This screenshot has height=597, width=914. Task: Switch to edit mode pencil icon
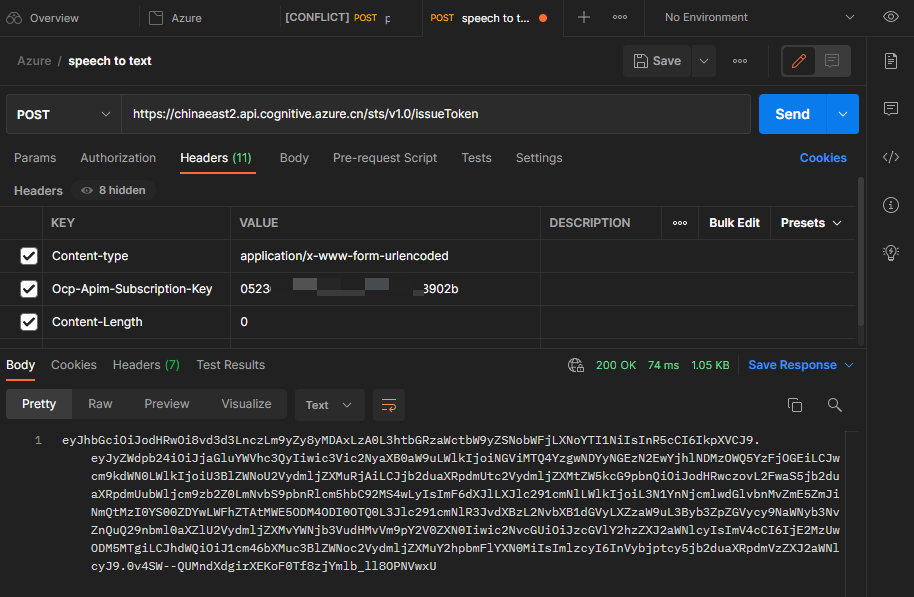click(799, 61)
